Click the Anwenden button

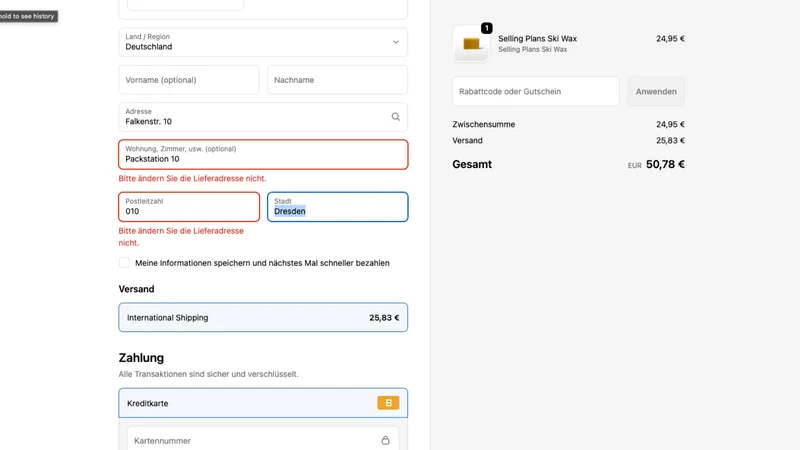point(656,91)
